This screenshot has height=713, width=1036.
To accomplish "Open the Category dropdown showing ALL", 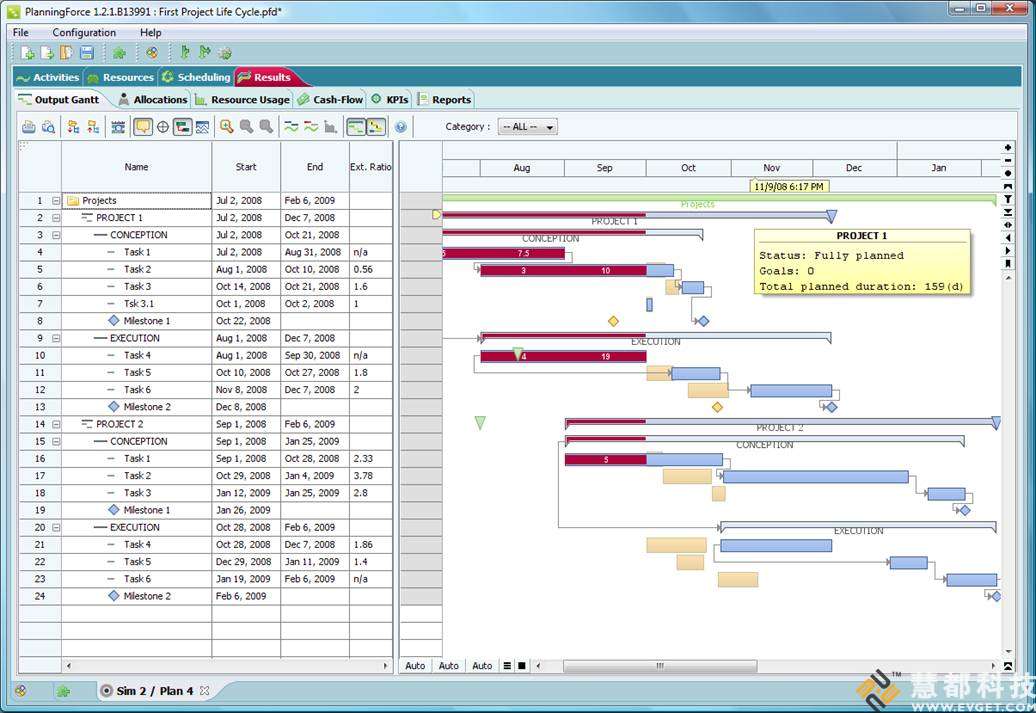I will [x=527, y=127].
